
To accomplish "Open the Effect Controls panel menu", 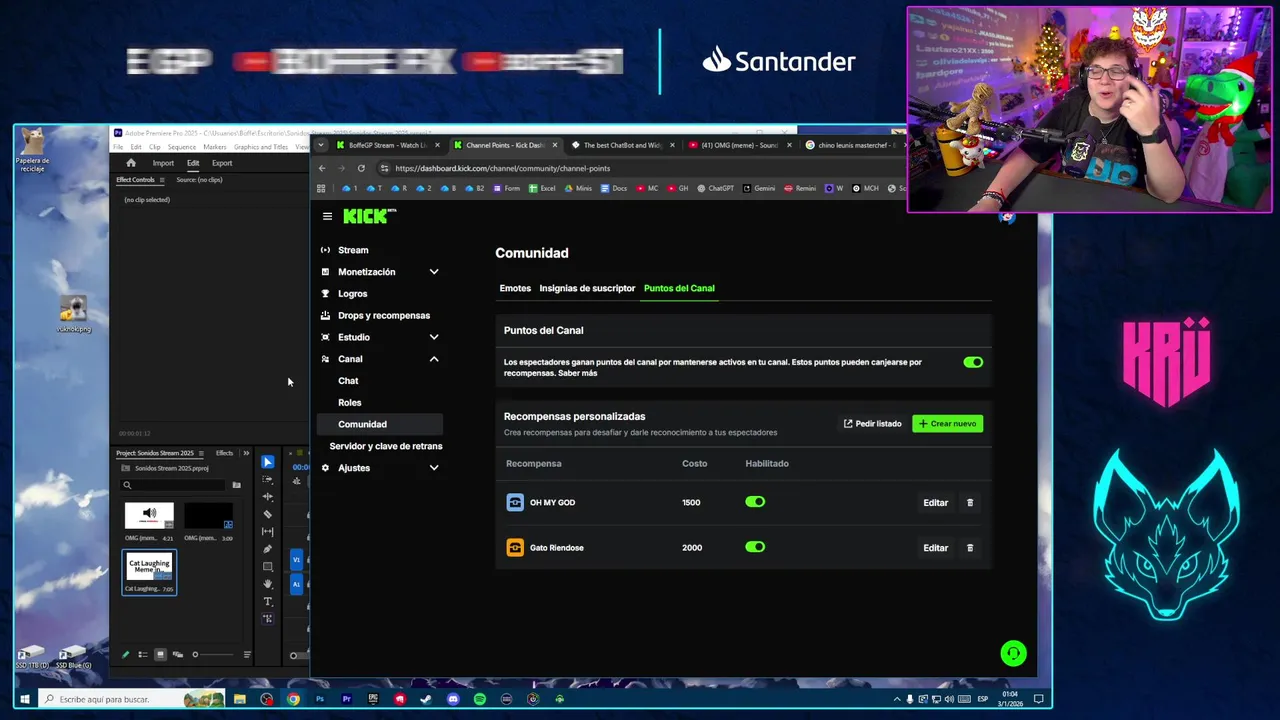I will (x=164, y=180).
